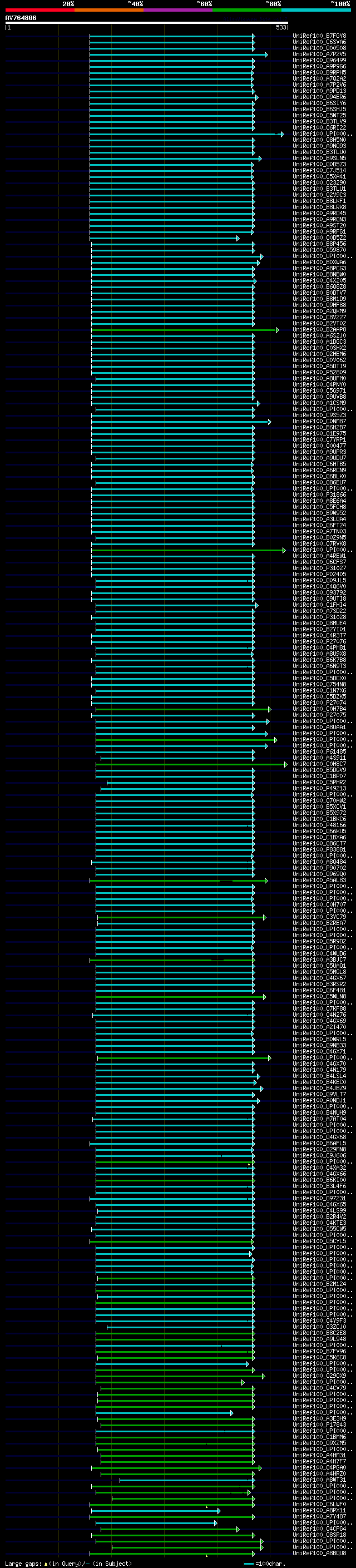Open hit UniRef100_B7FGY8
The image size is (356, 1568).
tap(319, 36)
